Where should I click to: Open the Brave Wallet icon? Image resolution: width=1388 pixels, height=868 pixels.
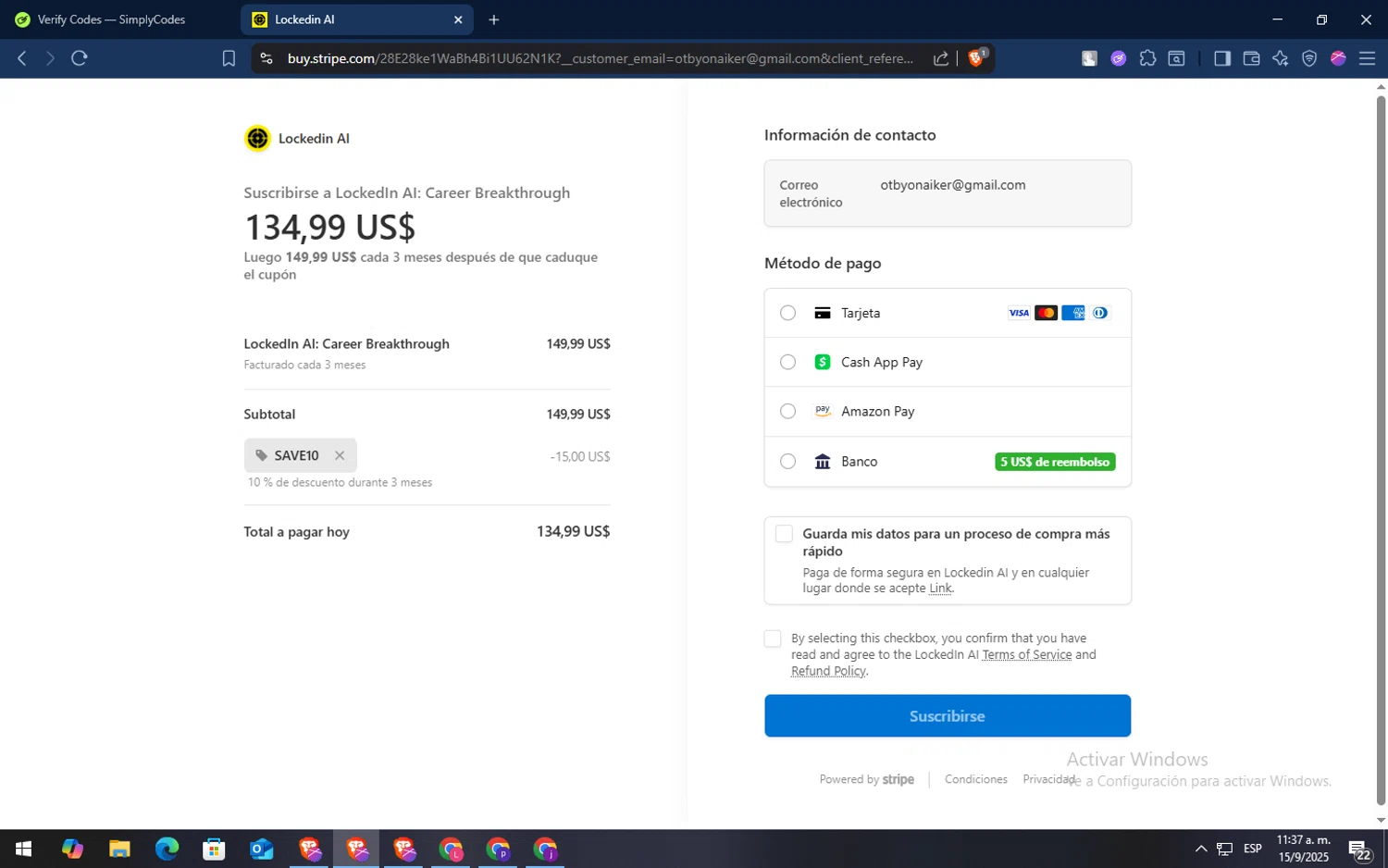click(1251, 58)
